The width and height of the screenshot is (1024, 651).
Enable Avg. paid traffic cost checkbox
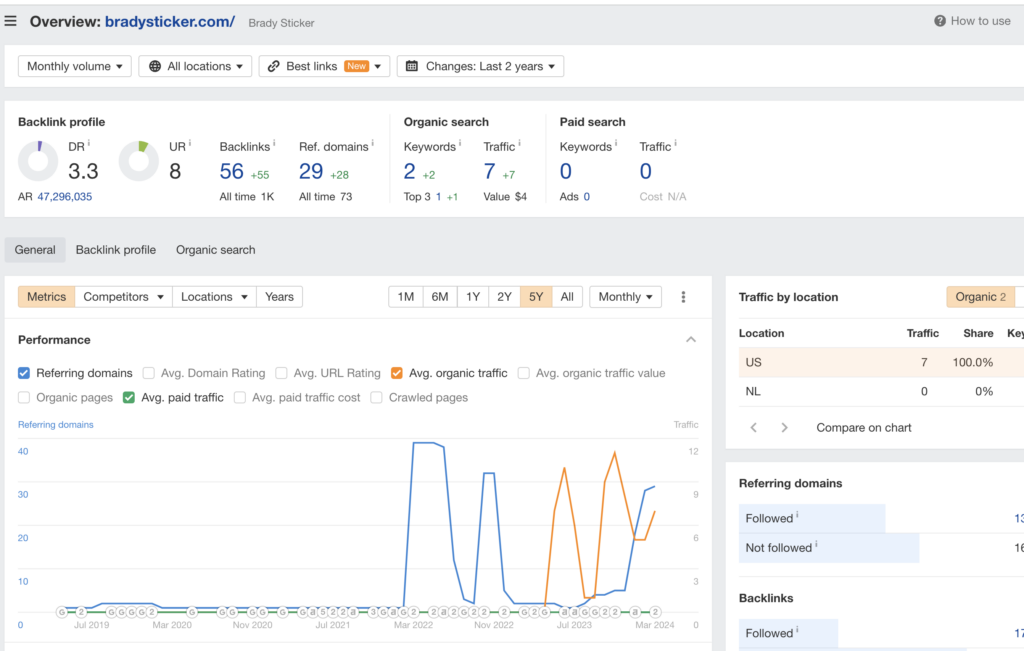tap(240, 397)
